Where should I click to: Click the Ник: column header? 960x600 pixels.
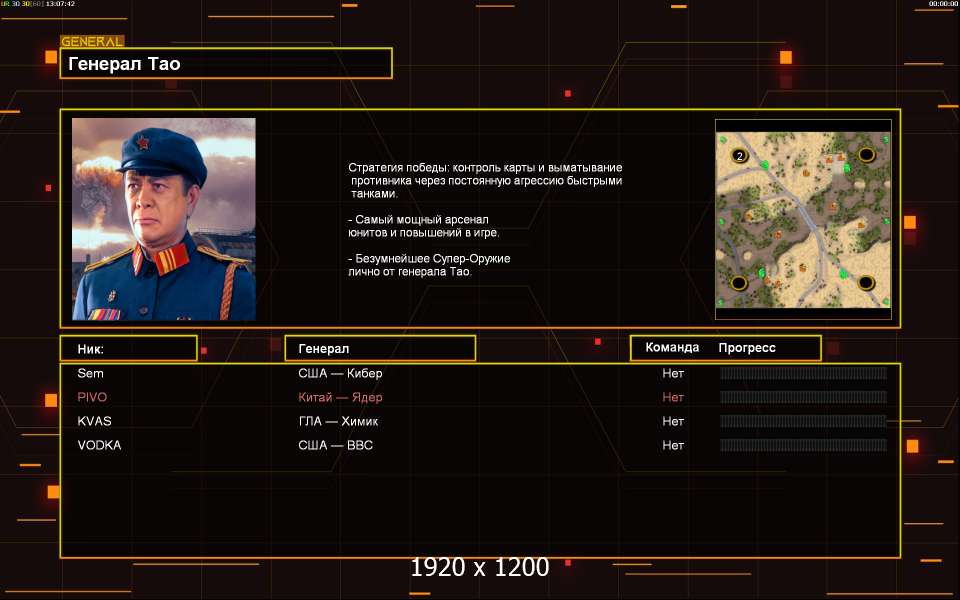click(x=129, y=348)
